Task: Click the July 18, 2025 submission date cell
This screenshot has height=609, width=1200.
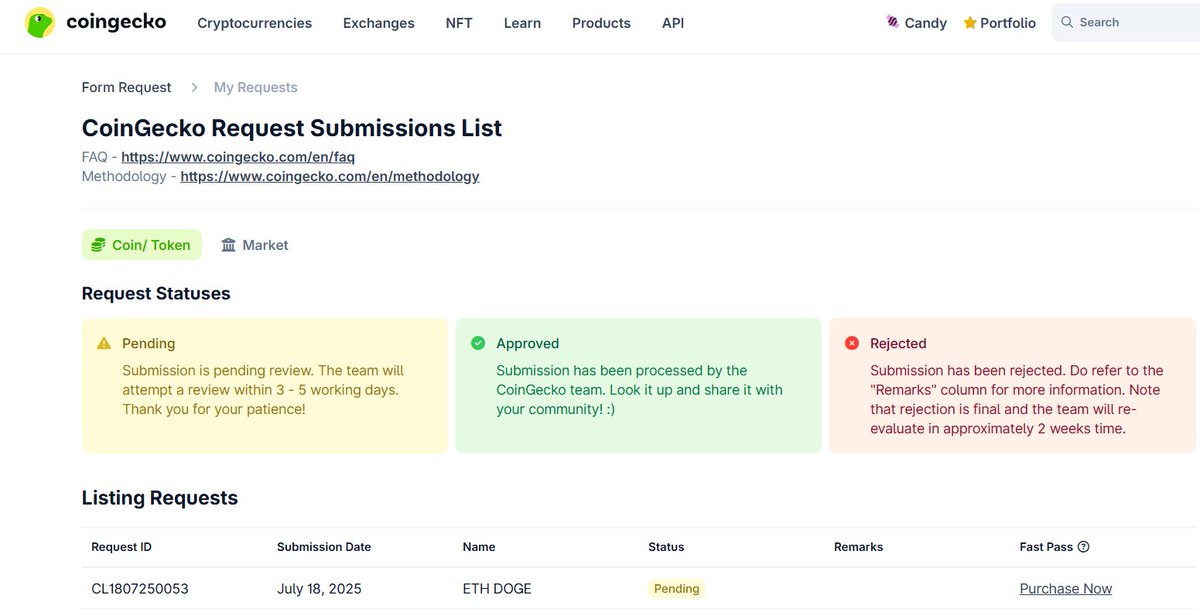Action: pyautogui.click(x=320, y=589)
